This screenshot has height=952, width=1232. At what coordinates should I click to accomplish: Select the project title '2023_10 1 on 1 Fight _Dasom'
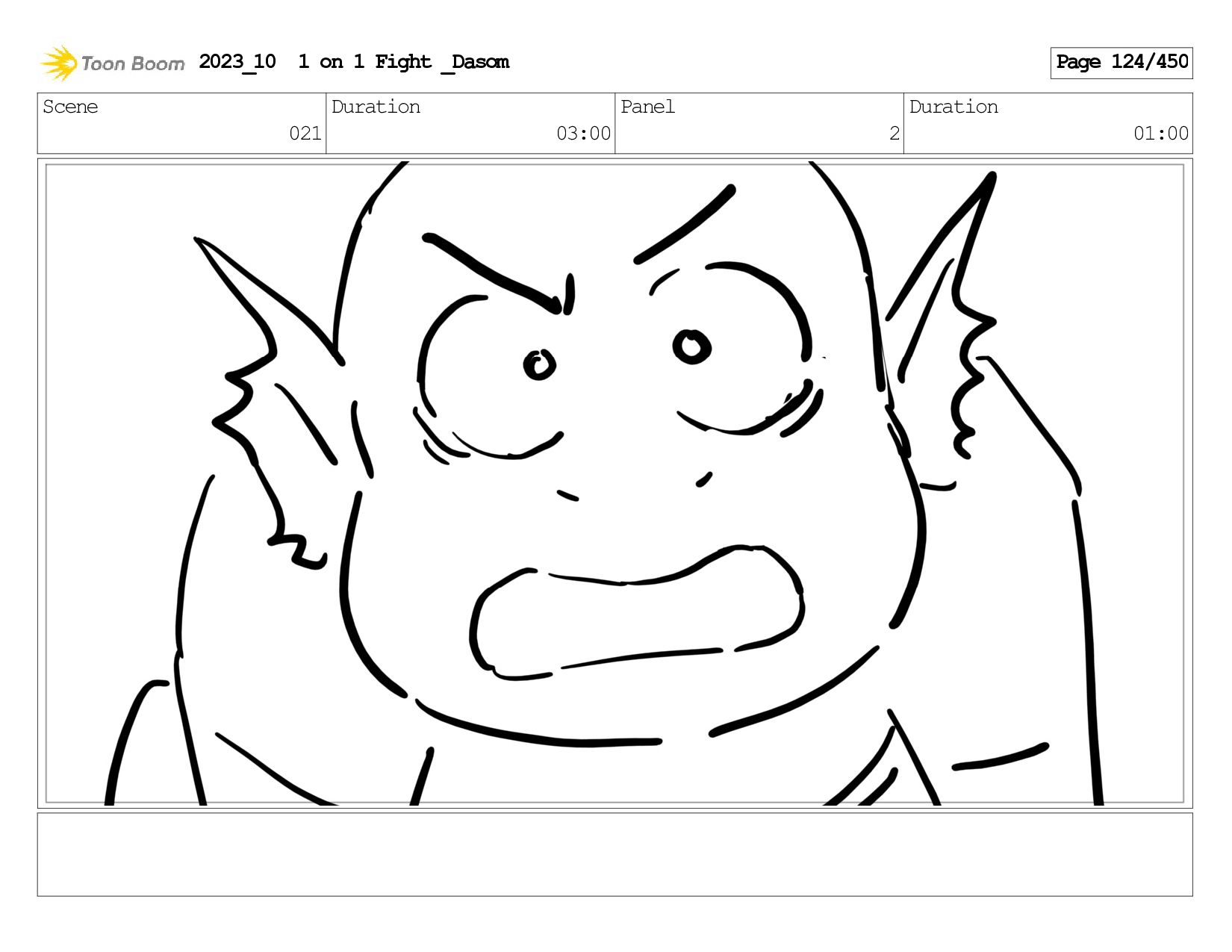[354, 62]
